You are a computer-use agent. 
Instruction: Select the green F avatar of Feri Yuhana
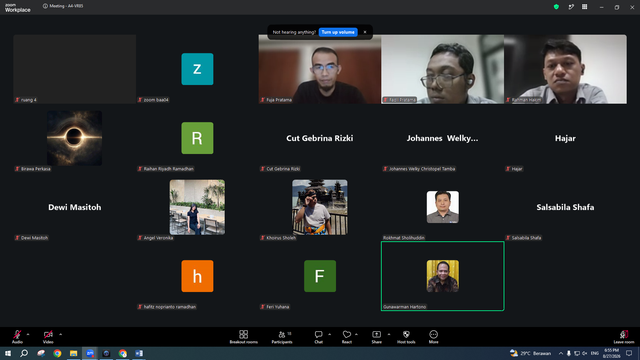pos(320,276)
